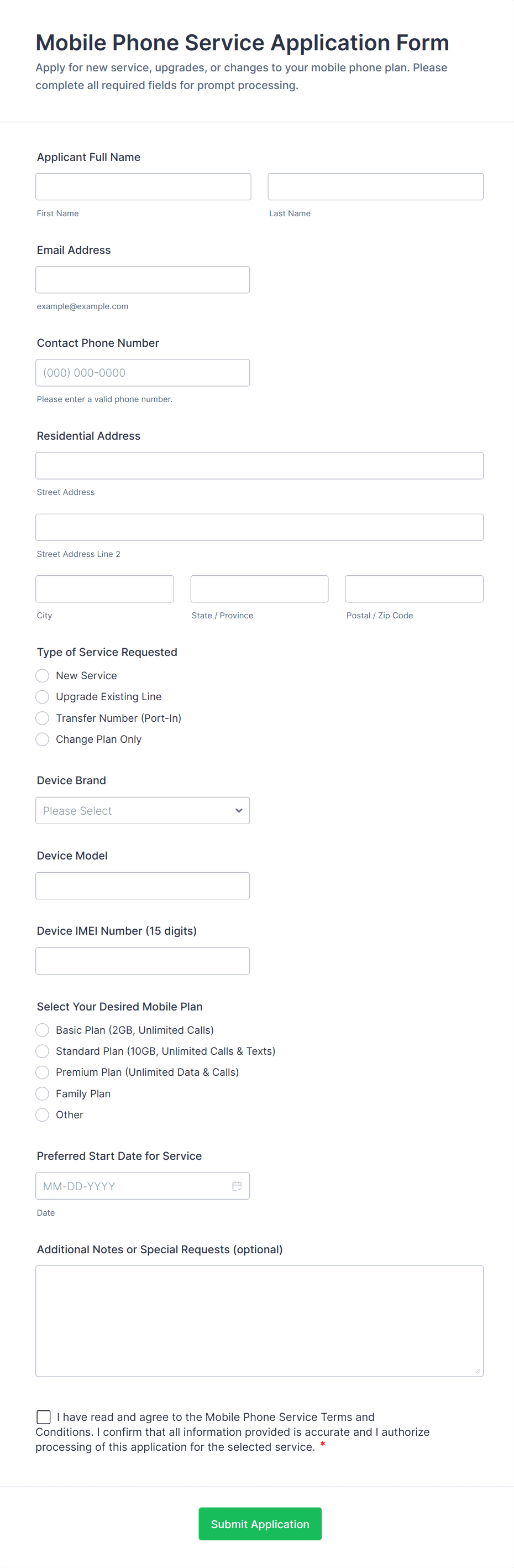514x1568 pixels.
Task: Click the Additional Notes resize handle
Action: (x=478, y=1371)
